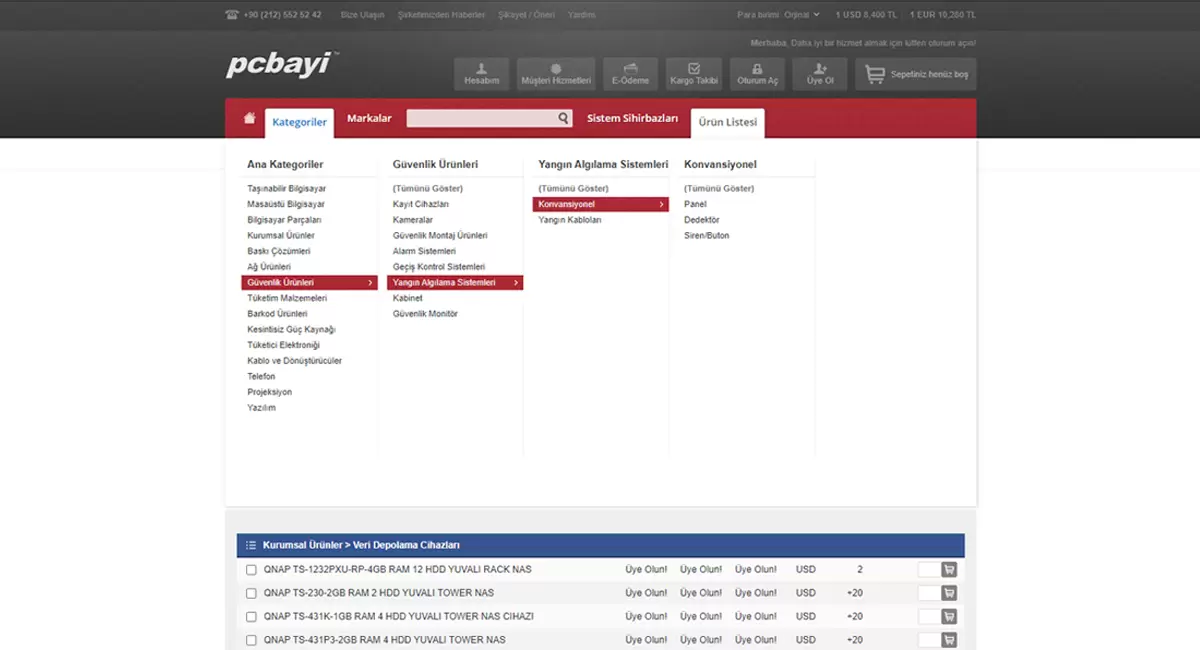Check the QNAP TS-431K-1GB row checkbox
Viewport: 1200px width, 650px height.
[251, 617]
